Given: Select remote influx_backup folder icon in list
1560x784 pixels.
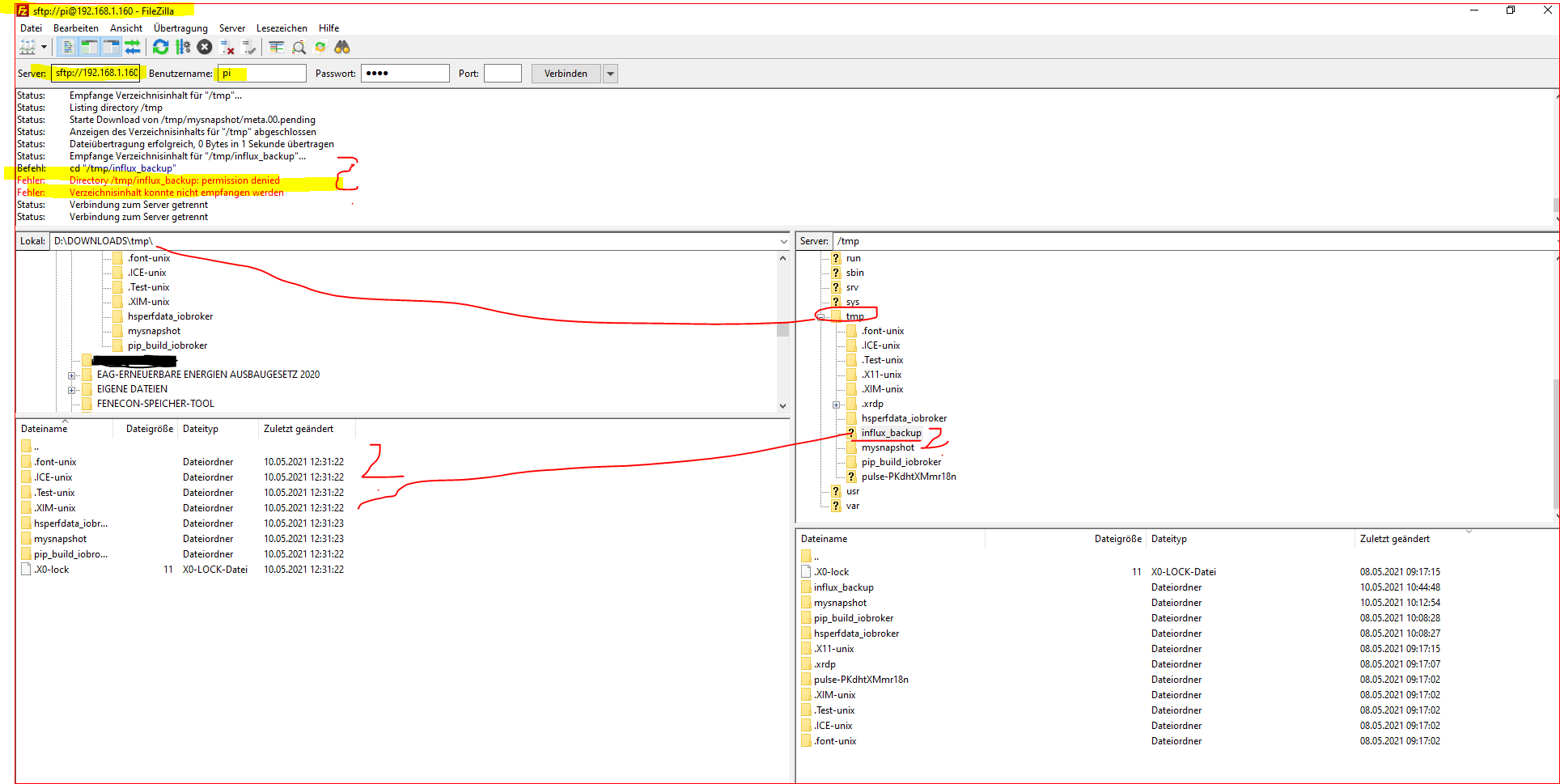Looking at the screenshot, I should pyautogui.click(x=806, y=587).
